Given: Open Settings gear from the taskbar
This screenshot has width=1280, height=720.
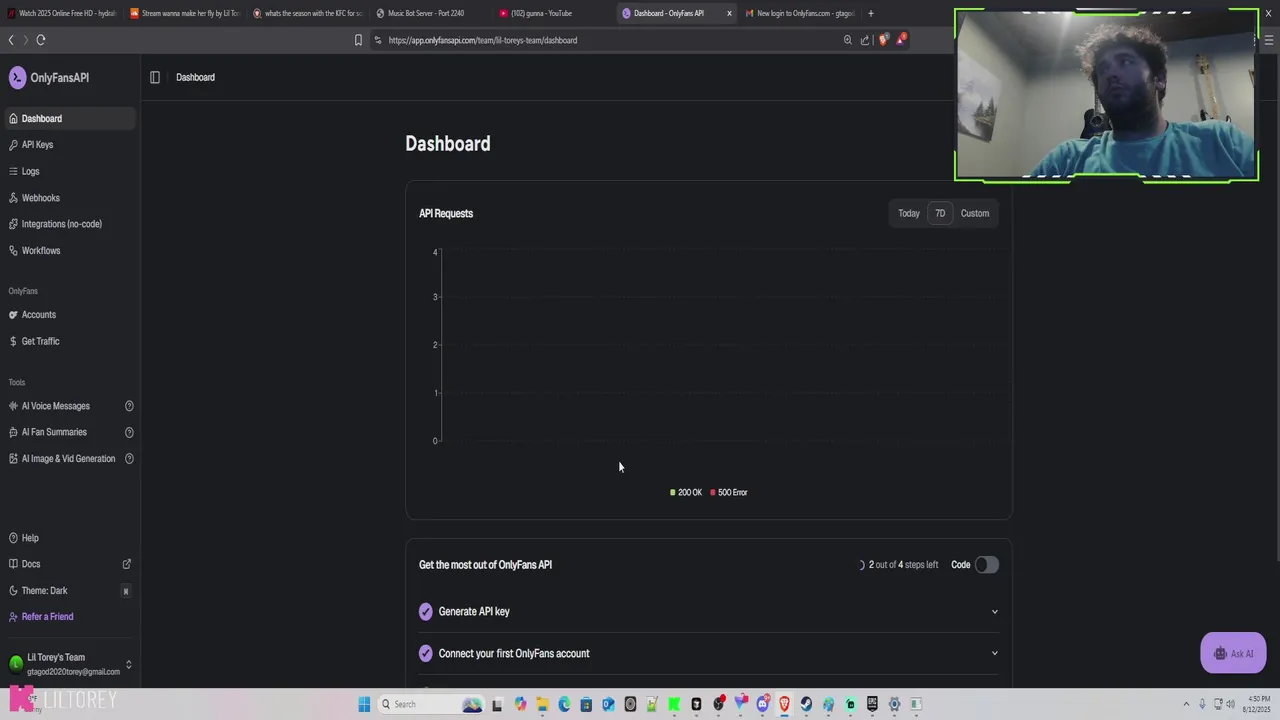Looking at the screenshot, I should 894,704.
